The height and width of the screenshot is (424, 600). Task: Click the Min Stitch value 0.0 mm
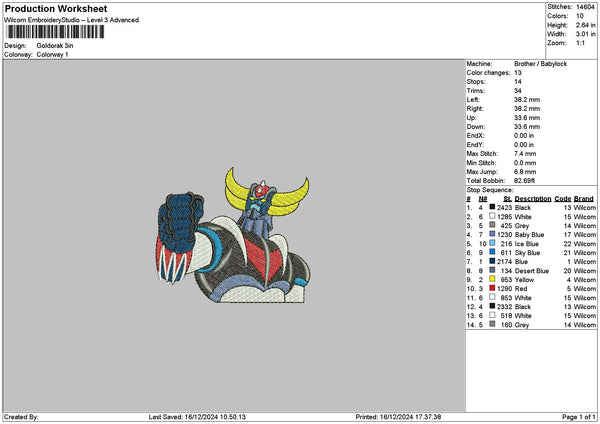(525, 163)
